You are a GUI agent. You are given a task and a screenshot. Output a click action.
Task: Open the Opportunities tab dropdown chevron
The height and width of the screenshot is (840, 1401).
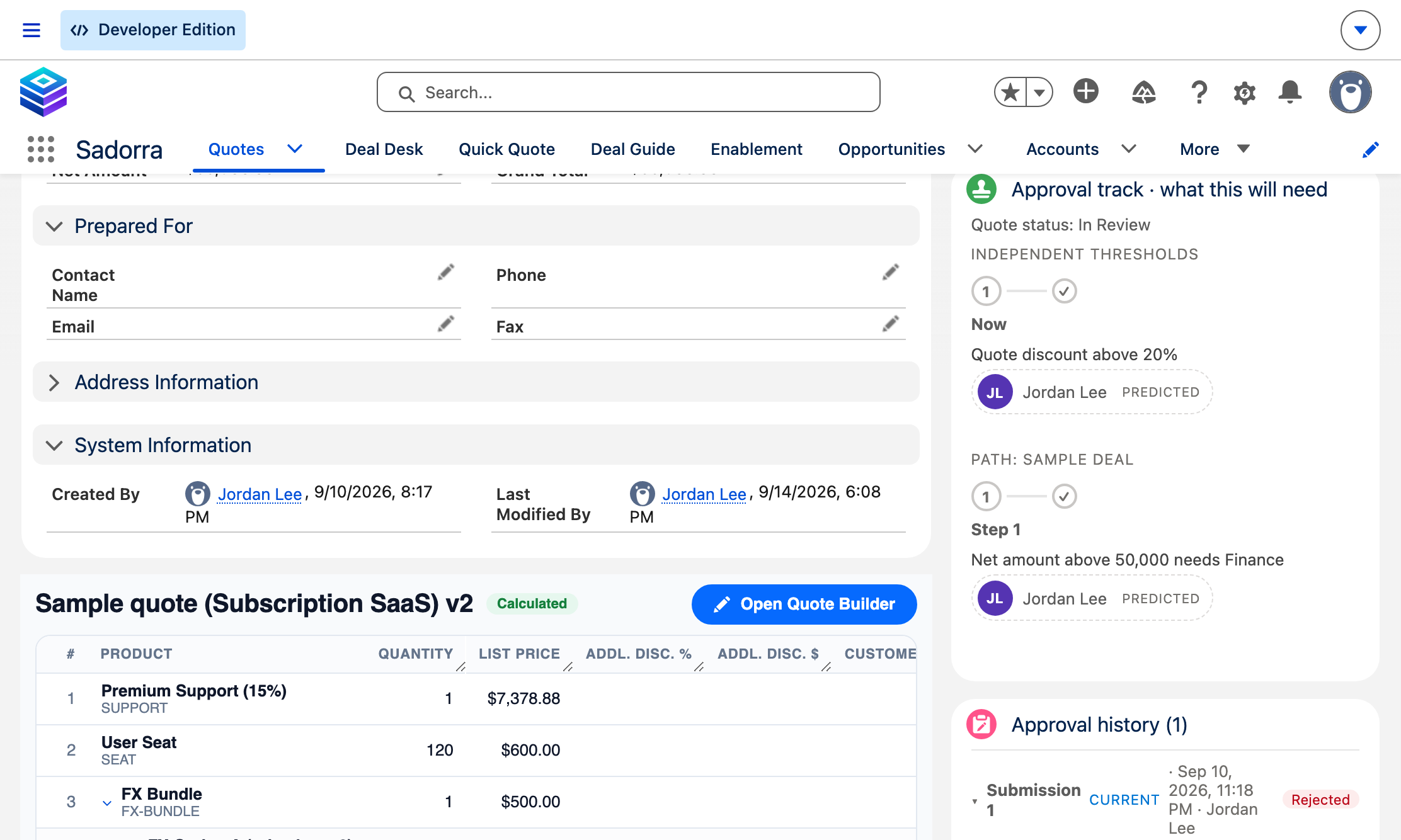975,149
